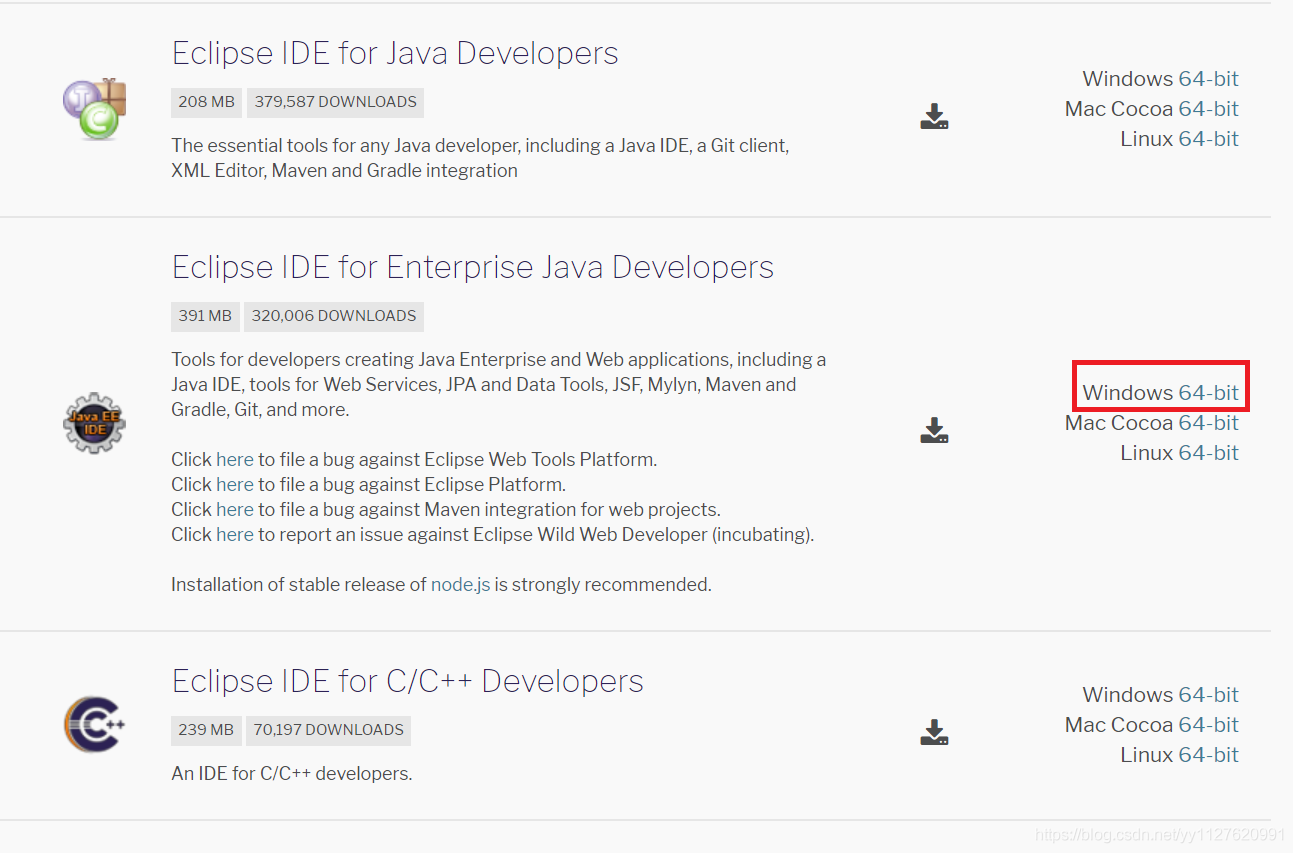Click the download icon for Enterprise Java Developers

click(934, 430)
